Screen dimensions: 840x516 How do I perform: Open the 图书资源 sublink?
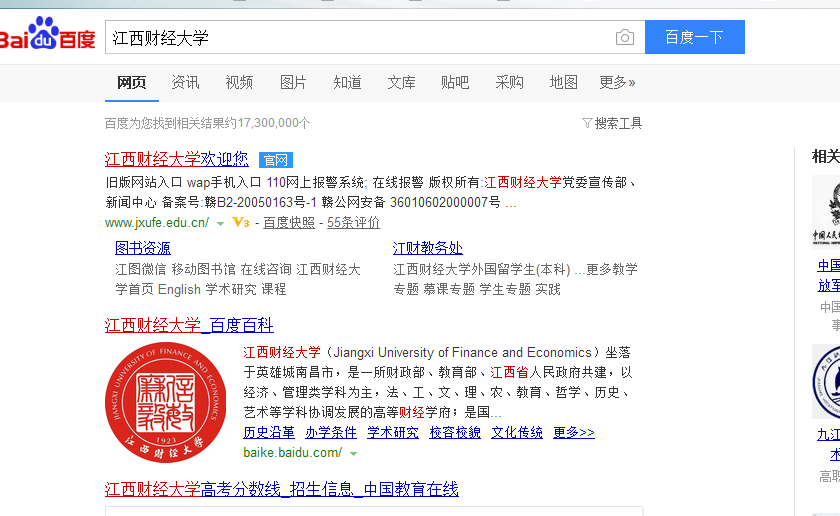(x=143, y=248)
